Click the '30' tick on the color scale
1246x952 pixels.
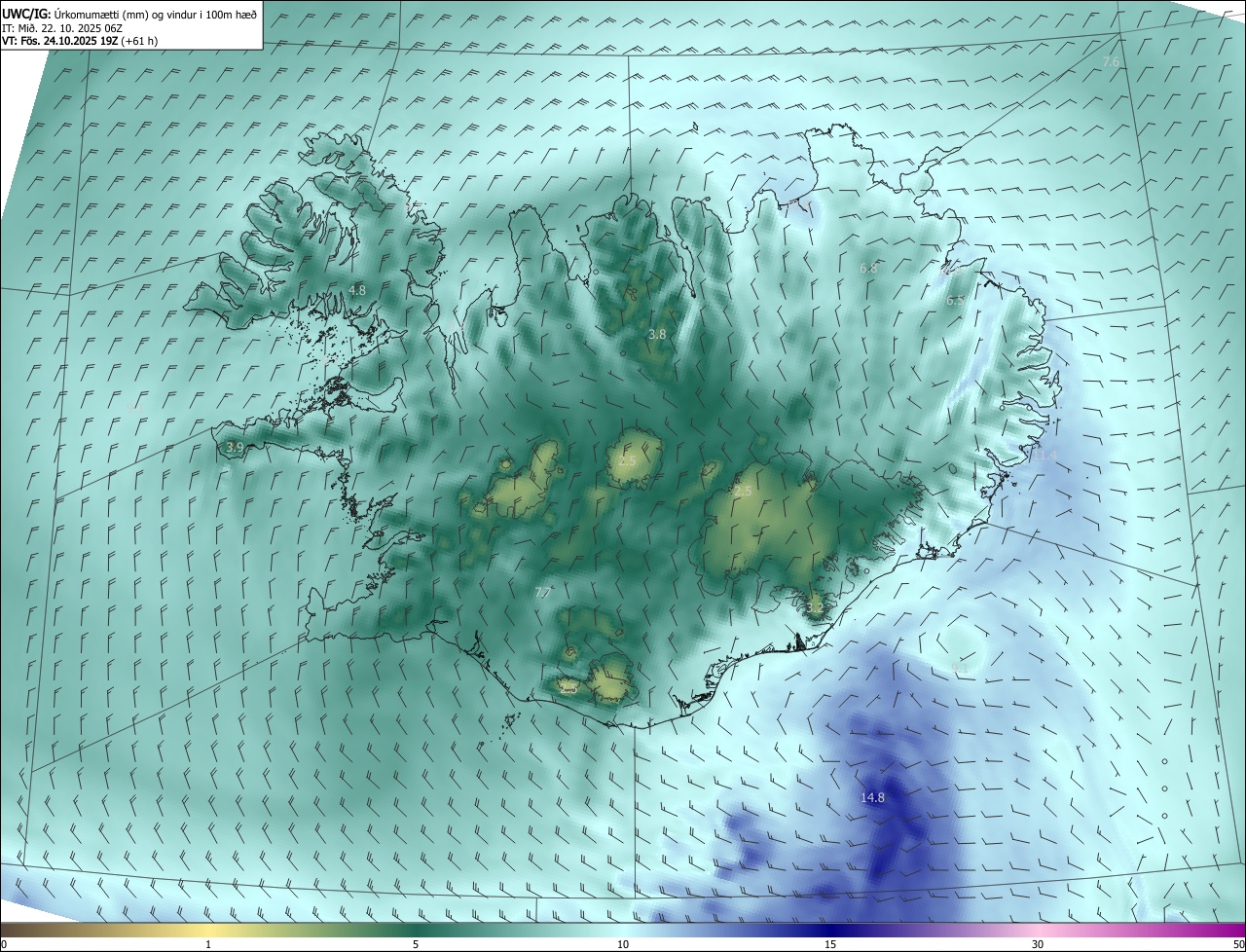1038,944
